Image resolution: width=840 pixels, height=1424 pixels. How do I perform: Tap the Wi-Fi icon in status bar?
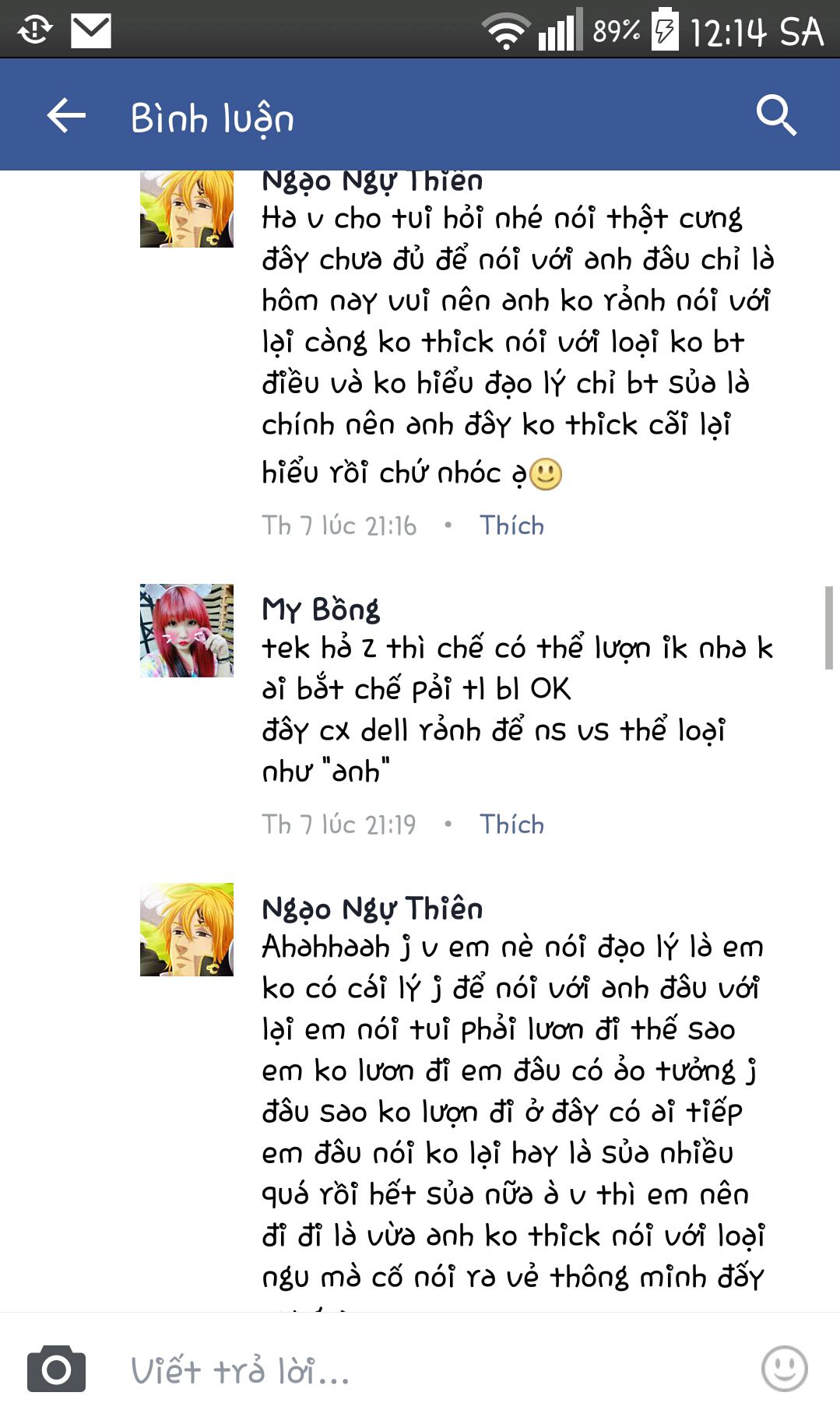pos(505,31)
